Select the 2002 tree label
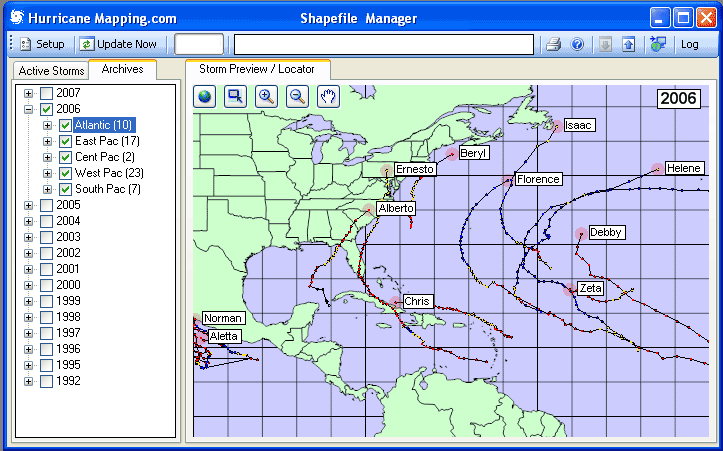Screen dimensions: 723x451 click(68, 253)
